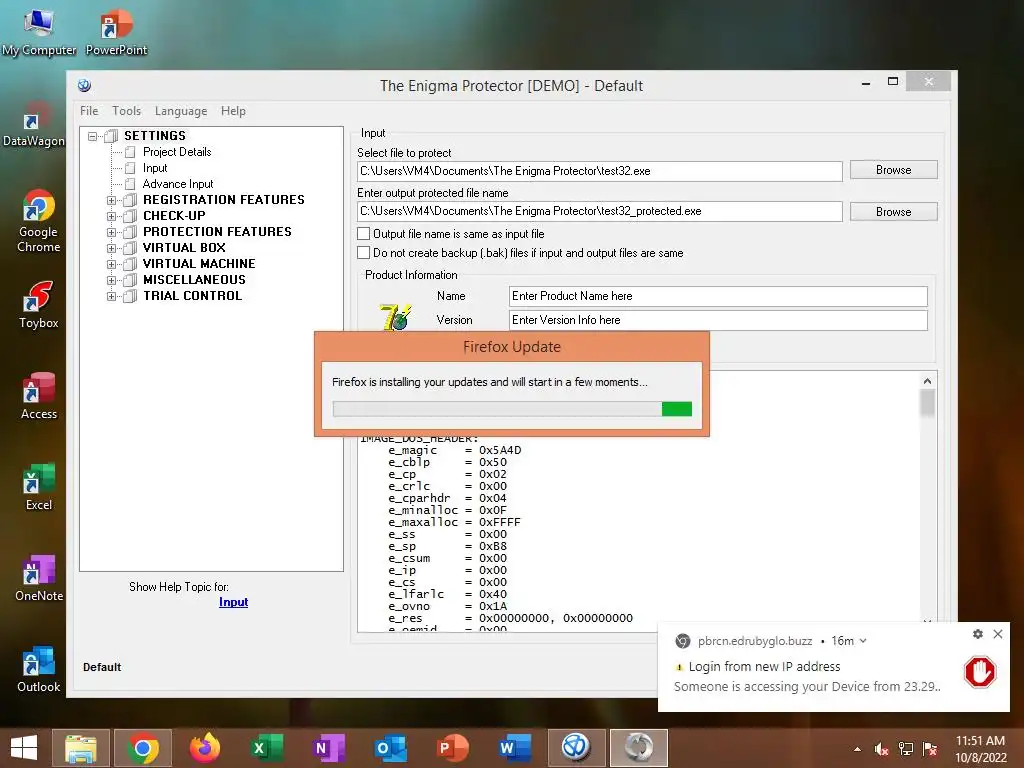Viewport: 1024px width, 768px height.
Task: Open Outlook from taskbar
Action: click(391, 748)
